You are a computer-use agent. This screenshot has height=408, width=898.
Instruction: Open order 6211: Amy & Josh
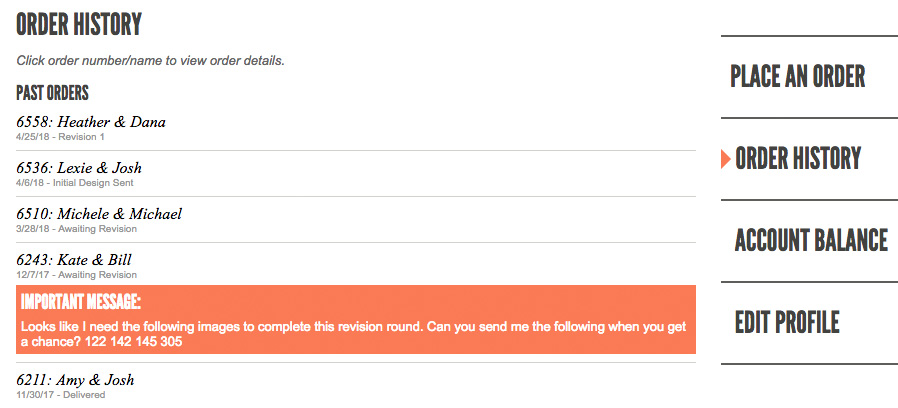(75, 380)
